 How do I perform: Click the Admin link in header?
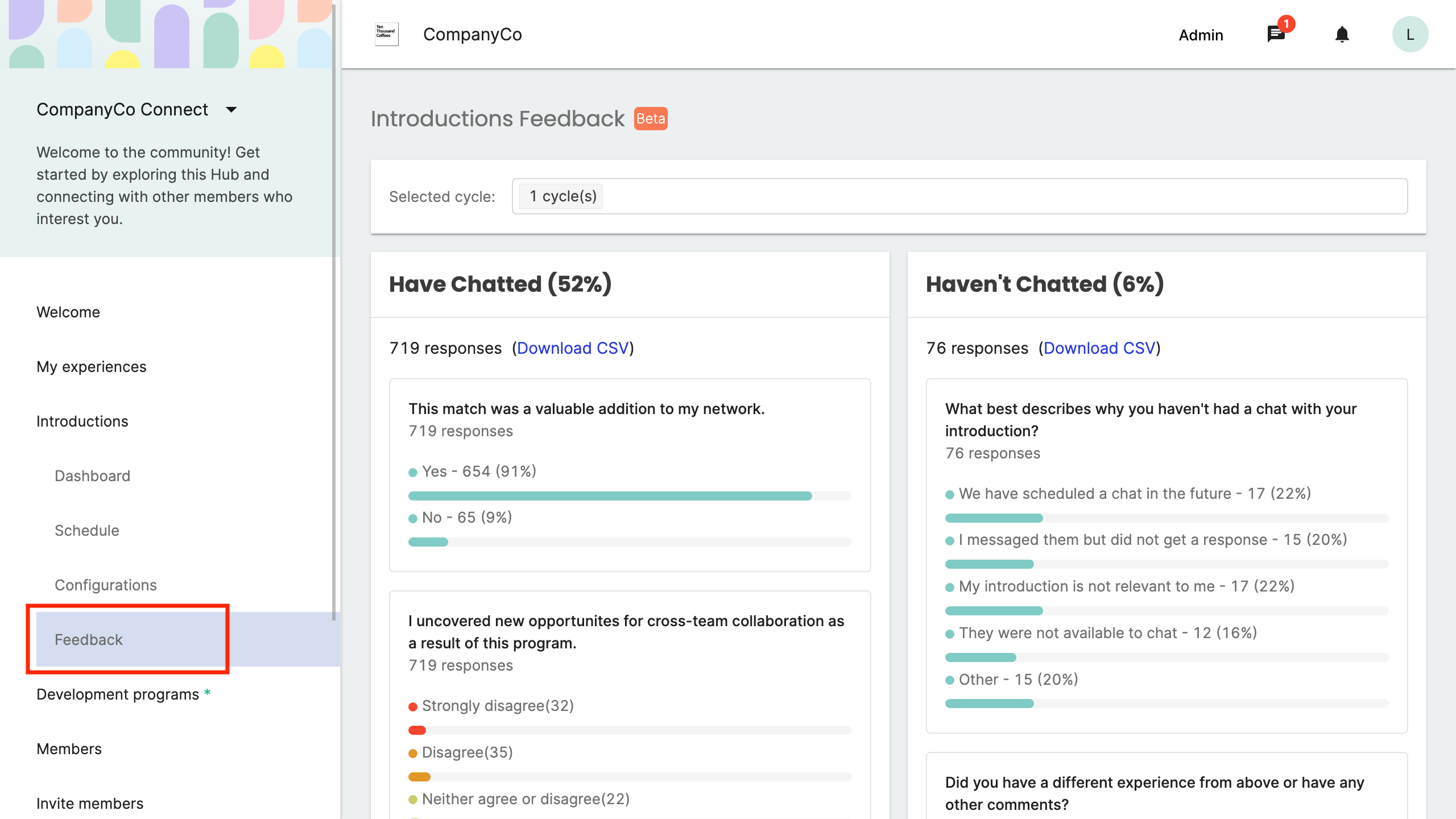(1201, 35)
